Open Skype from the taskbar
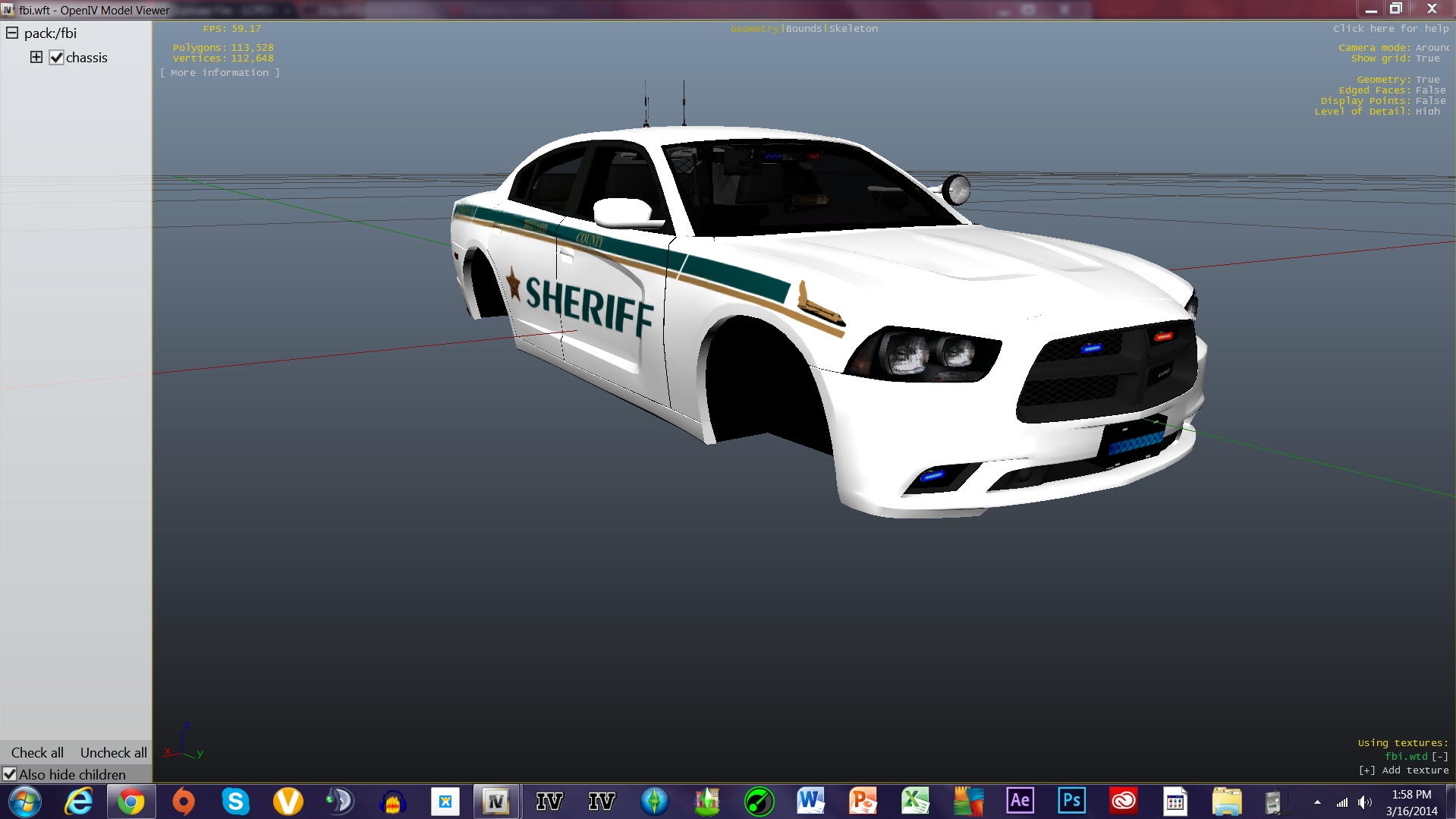1456x819 pixels. click(235, 802)
